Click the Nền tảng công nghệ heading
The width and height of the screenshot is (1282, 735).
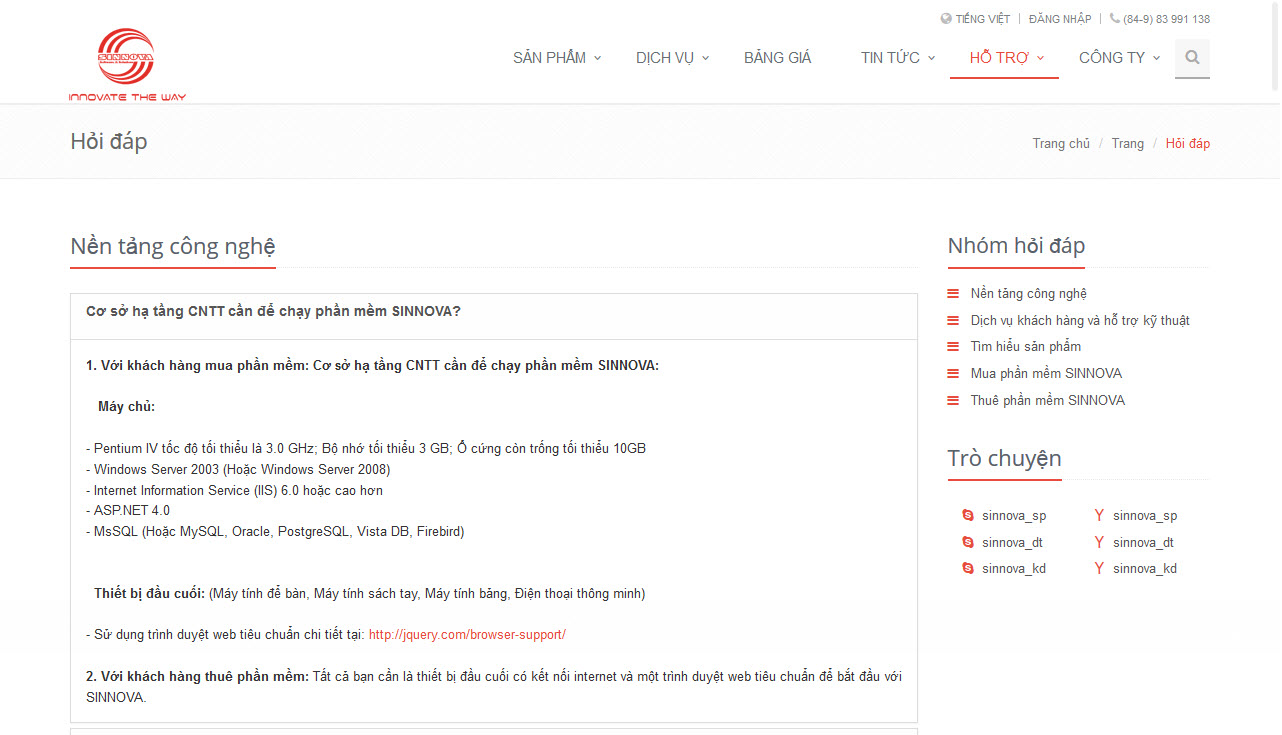173,246
